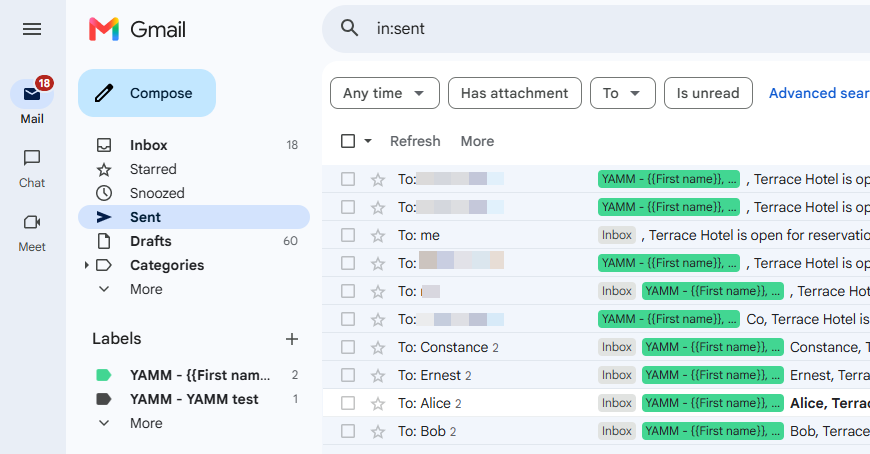Expand More below Categories
870x454 pixels.
click(x=146, y=289)
